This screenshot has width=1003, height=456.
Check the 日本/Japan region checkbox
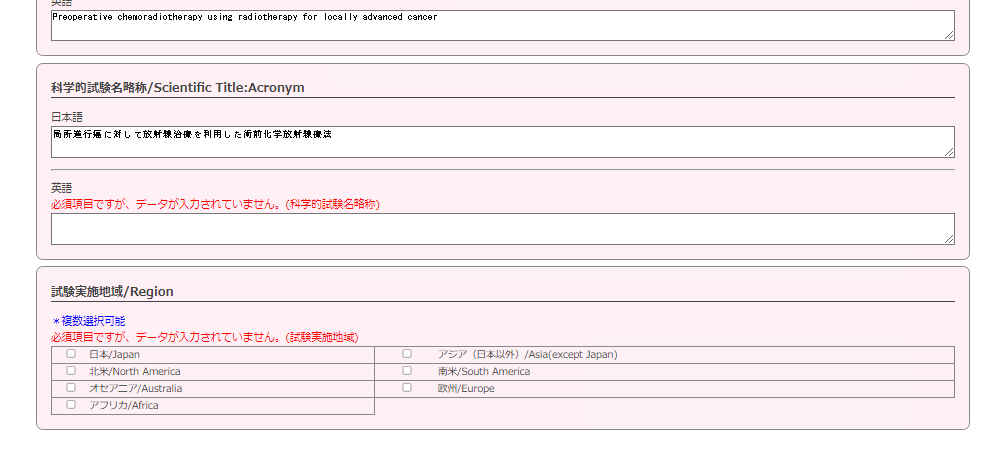[x=71, y=354]
